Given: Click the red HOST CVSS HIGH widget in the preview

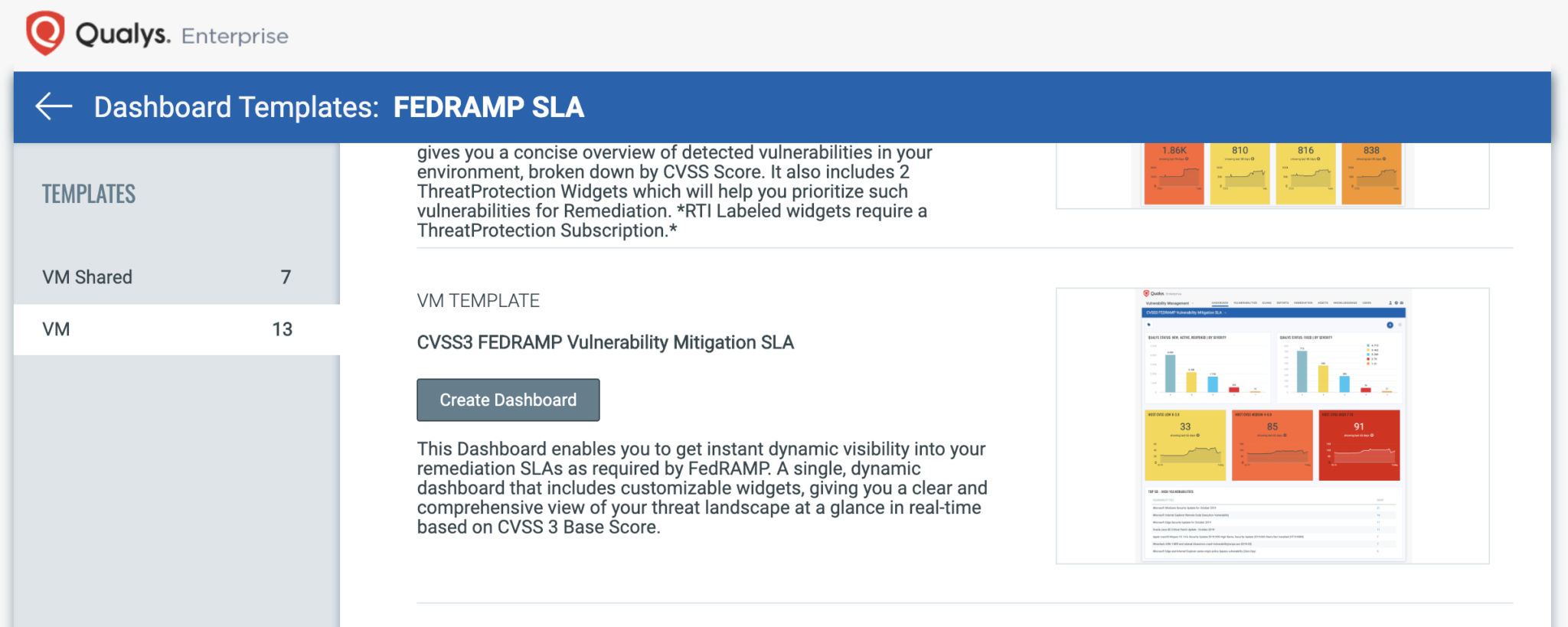Looking at the screenshot, I should tap(1359, 446).
